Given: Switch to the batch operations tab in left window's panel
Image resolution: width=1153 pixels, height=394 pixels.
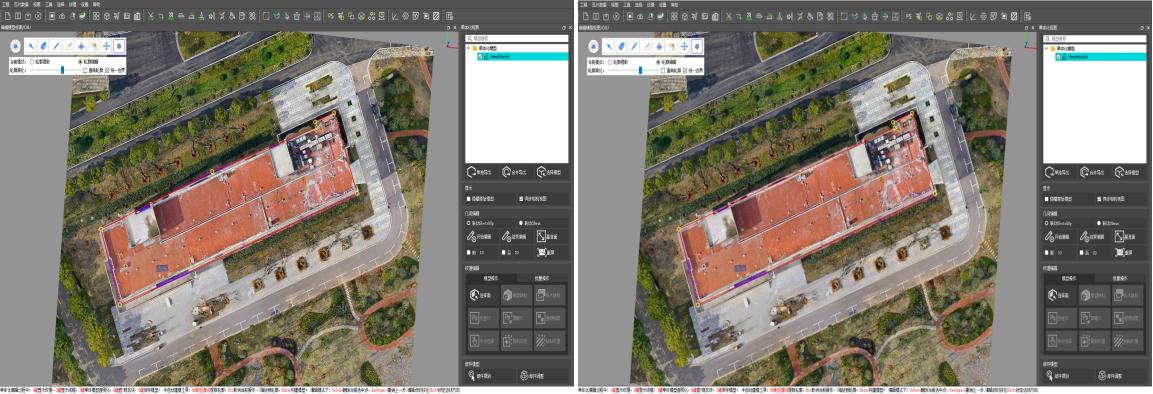Looking at the screenshot, I should pos(542,279).
